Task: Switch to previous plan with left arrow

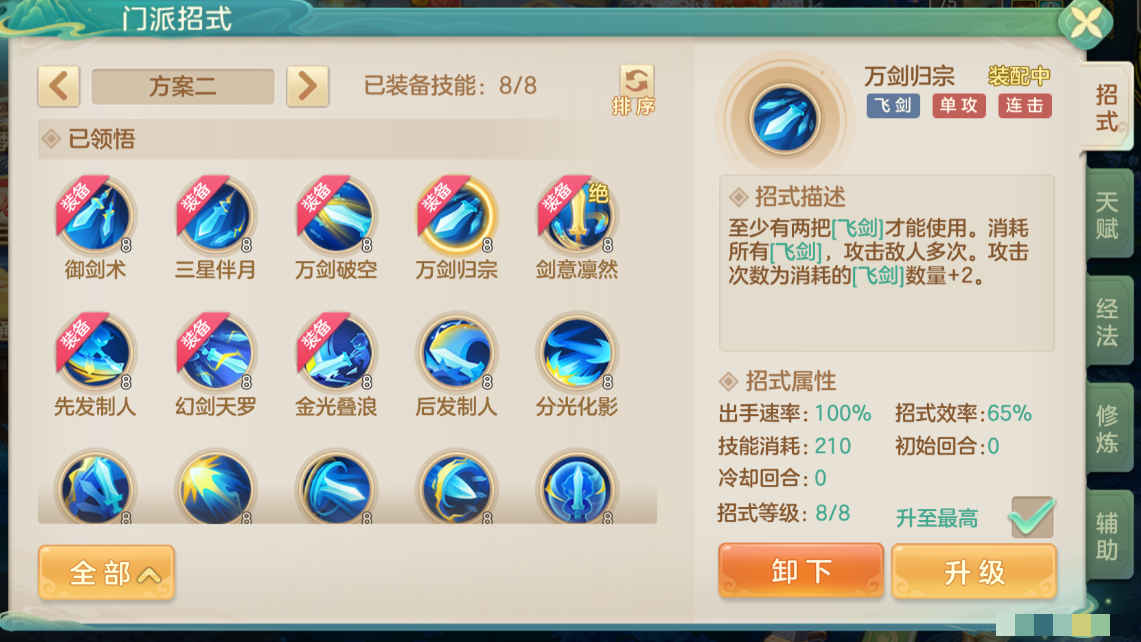Action: pyautogui.click(x=59, y=87)
